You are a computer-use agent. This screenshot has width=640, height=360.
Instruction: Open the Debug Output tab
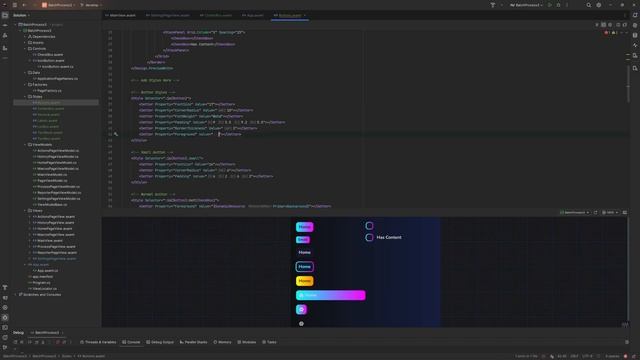pos(160,342)
